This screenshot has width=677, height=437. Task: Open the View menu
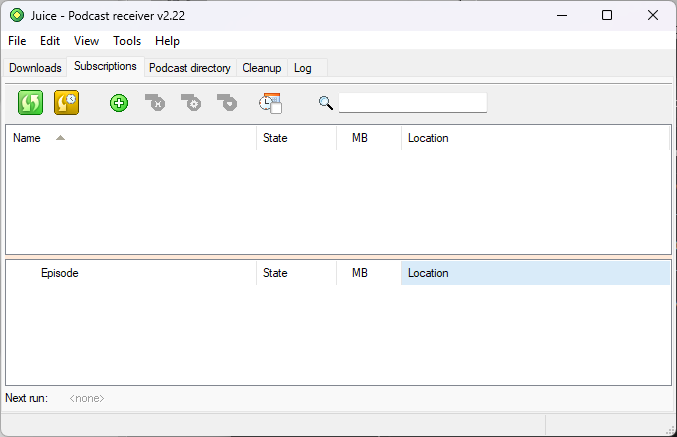[86, 41]
